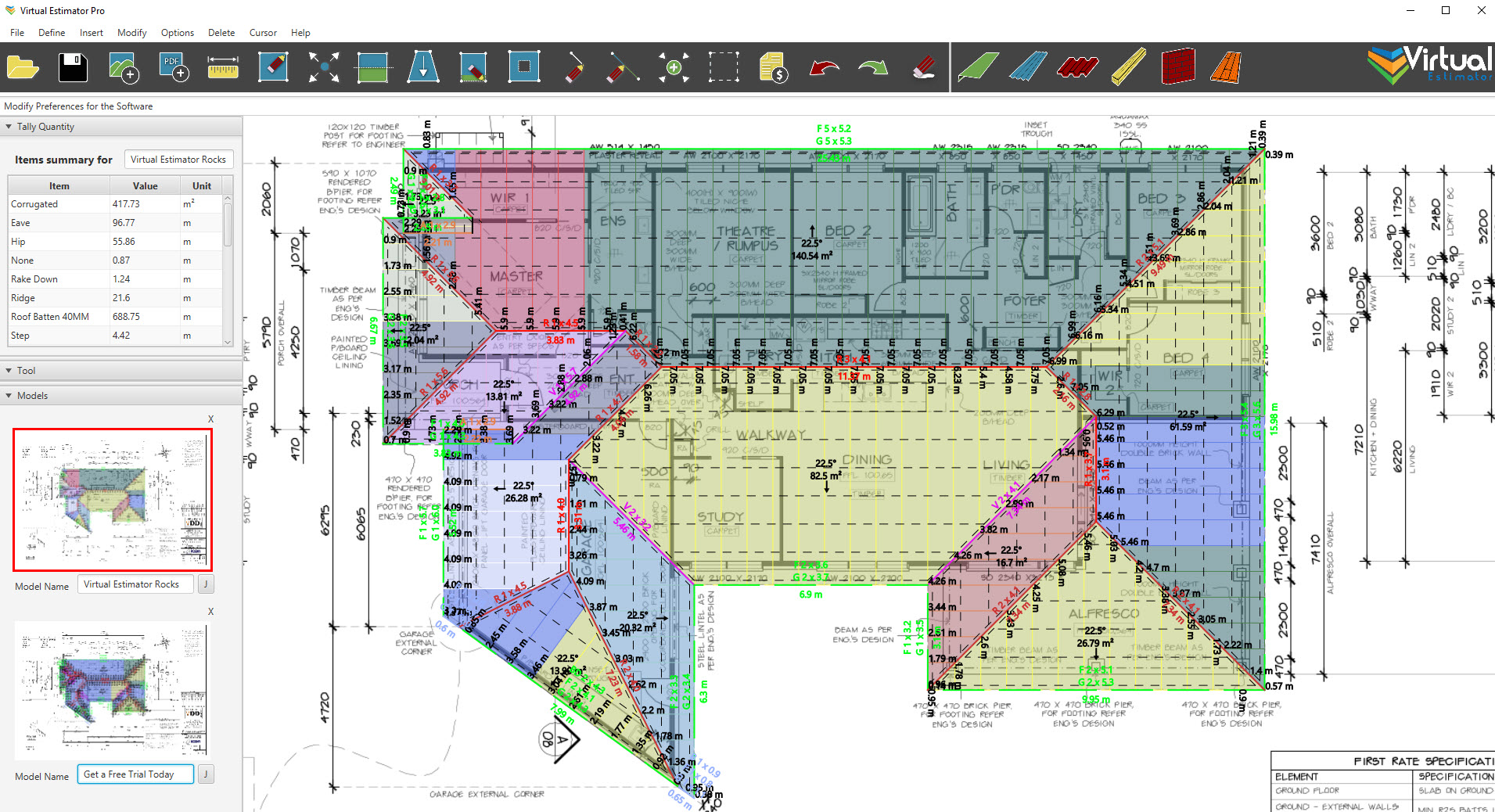Select the Virtual Estimator Rocks model thumbnail
1495x812 pixels.
click(x=112, y=498)
